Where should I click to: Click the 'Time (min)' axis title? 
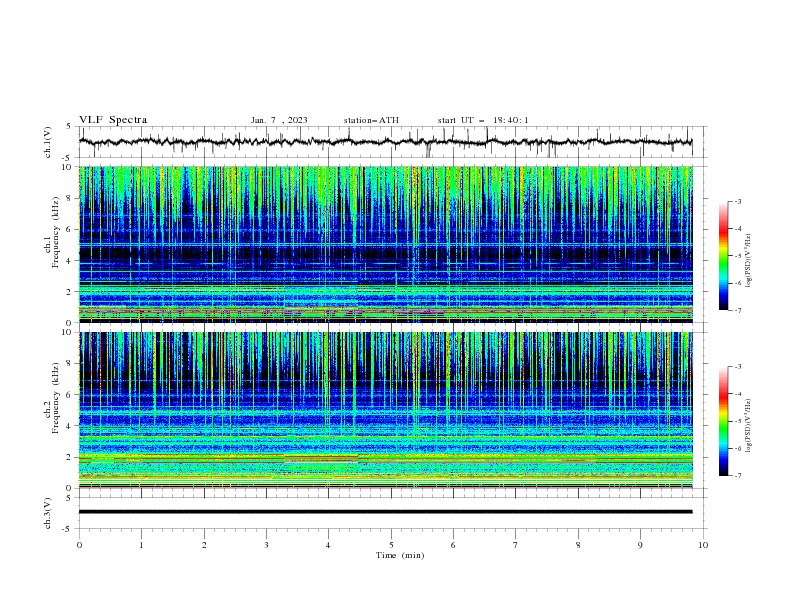(400, 555)
